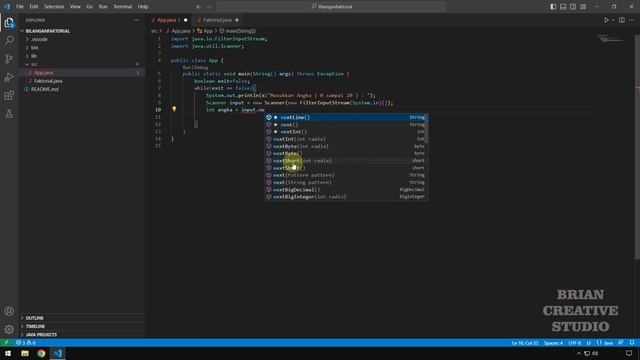Switch to the Faktorial.java editor tab
This screenshot has height=360, width=640.
[217, 20]
